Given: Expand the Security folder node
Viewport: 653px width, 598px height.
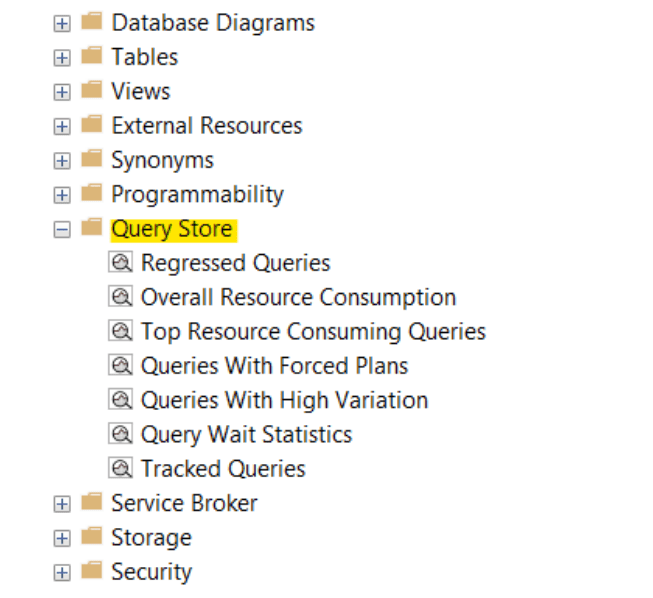Looking at the screenshot, I should click(62, 573).
